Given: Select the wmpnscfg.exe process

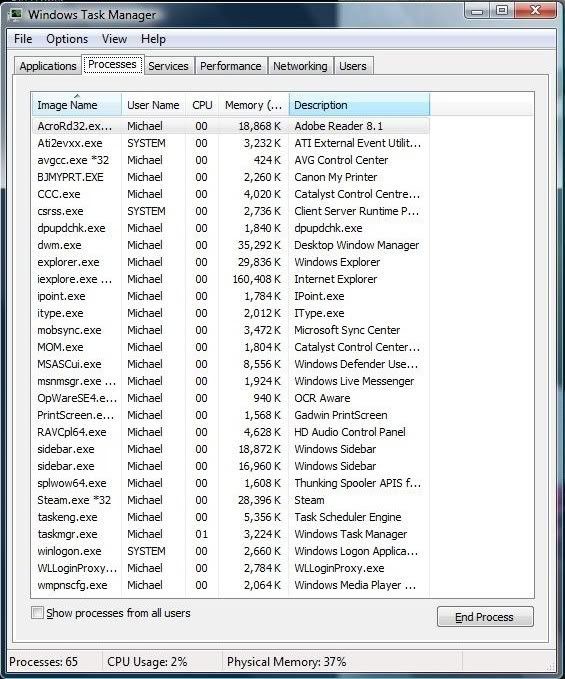Looking at the screenshot, I should 231,585.
